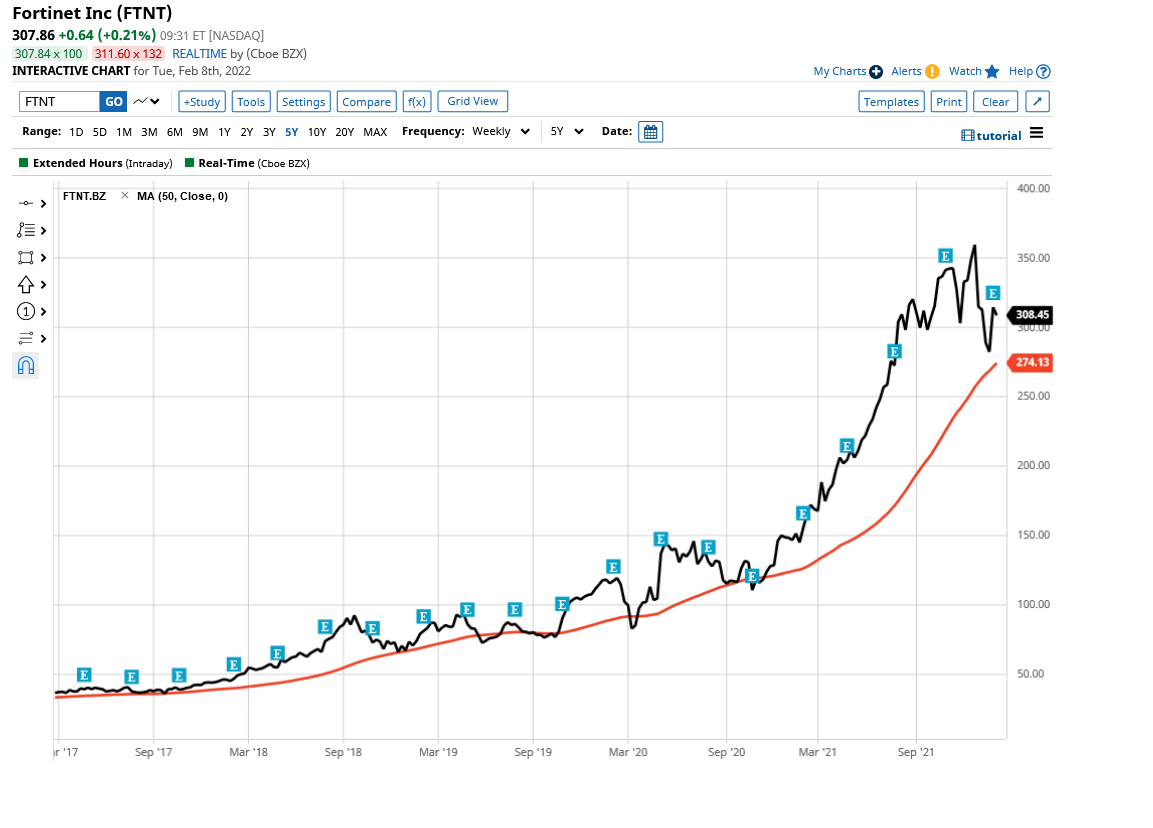Expand the numbered annotation submenu chevron
This screenshot has height=828, width=1153.
(43, 312)
